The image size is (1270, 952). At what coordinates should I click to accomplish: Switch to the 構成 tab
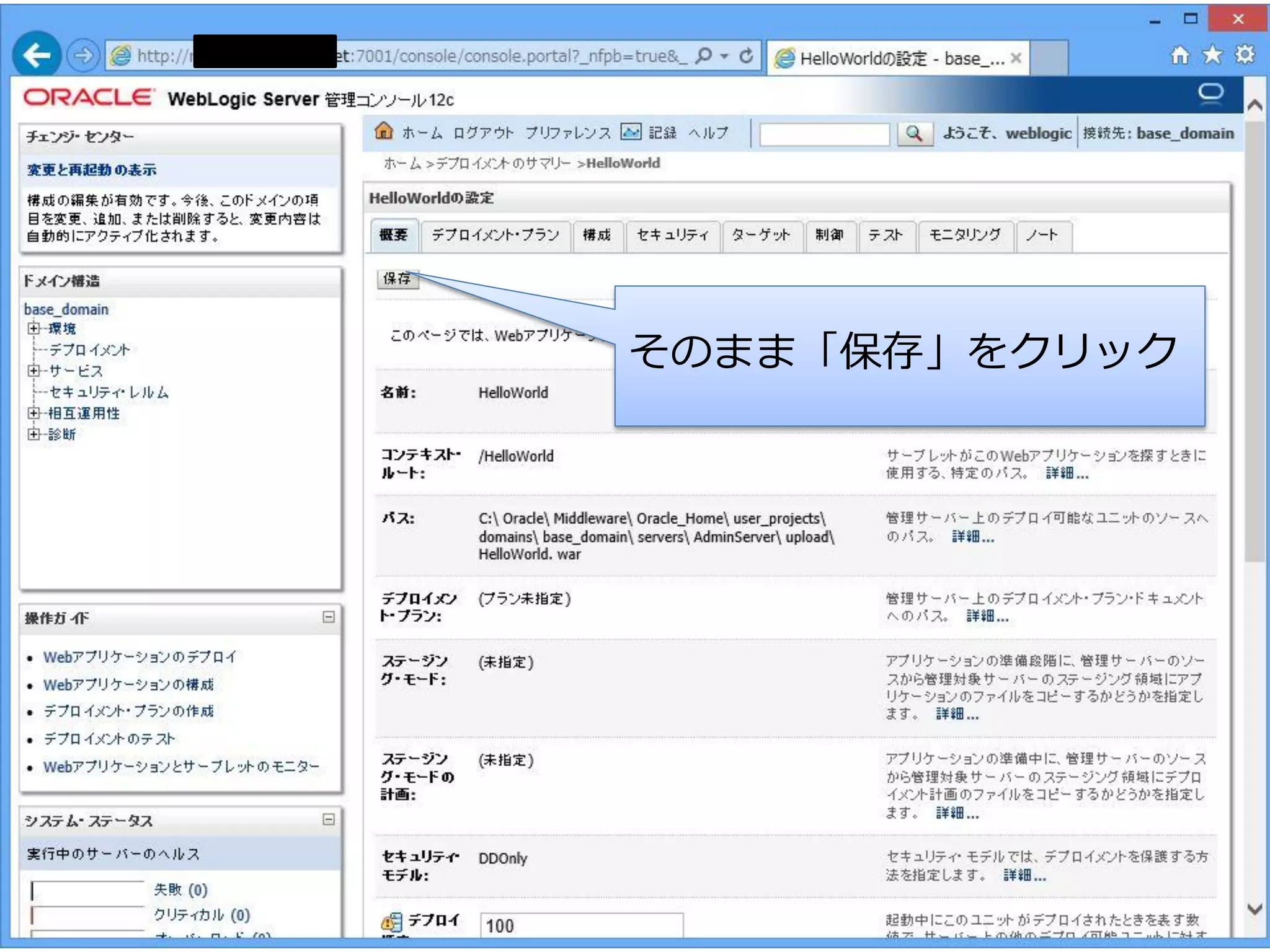pos(597,236)
